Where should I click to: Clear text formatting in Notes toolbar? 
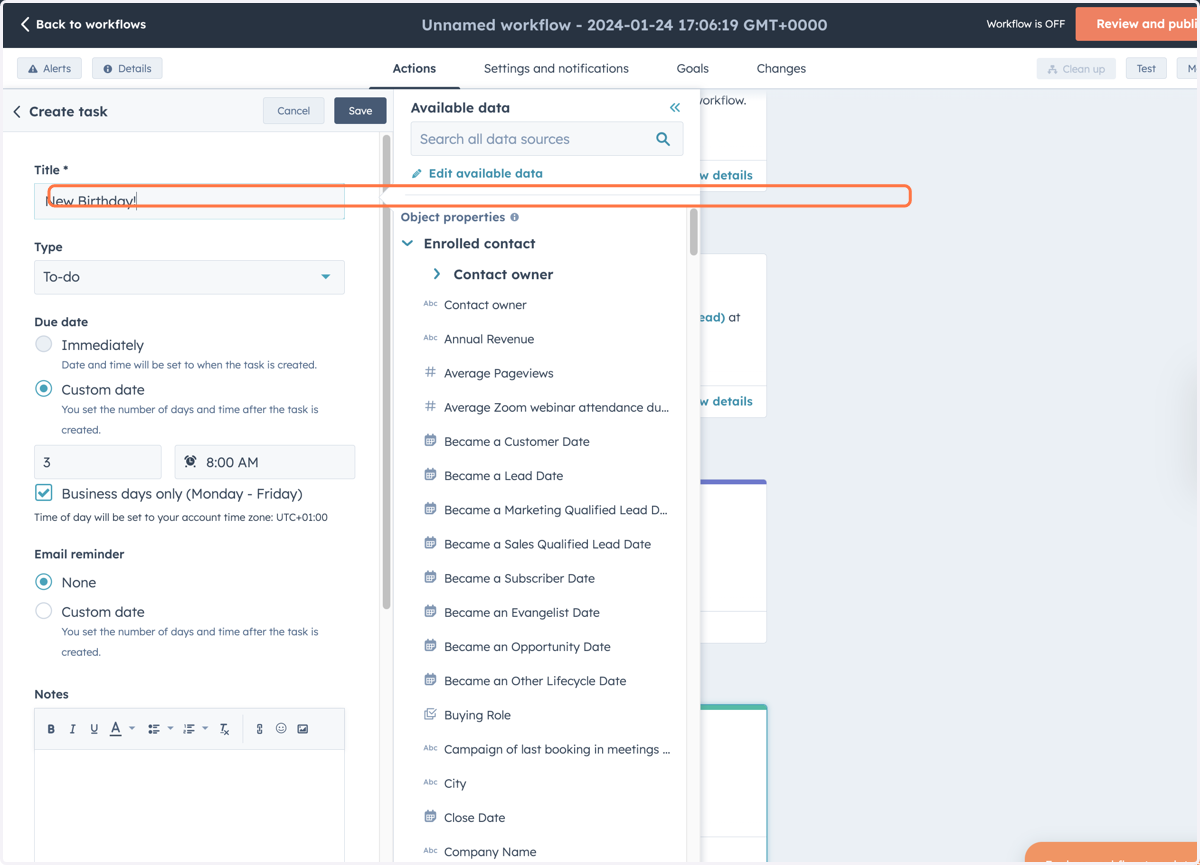point(225,729)
